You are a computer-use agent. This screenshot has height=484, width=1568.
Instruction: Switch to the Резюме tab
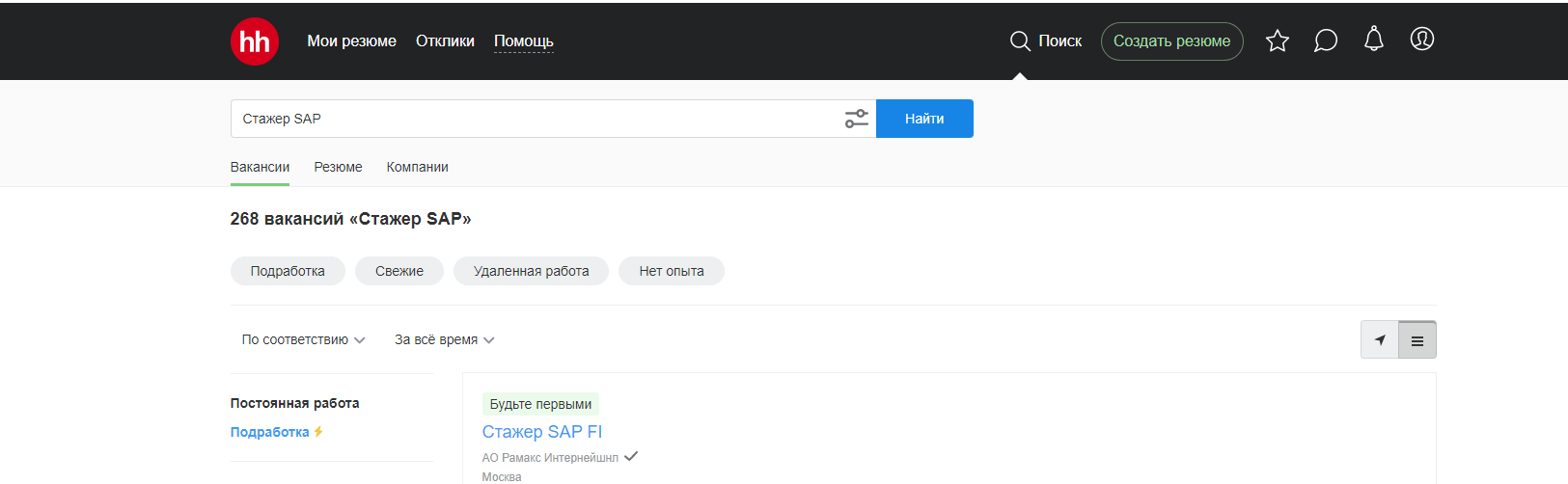[x=338, y=167]
